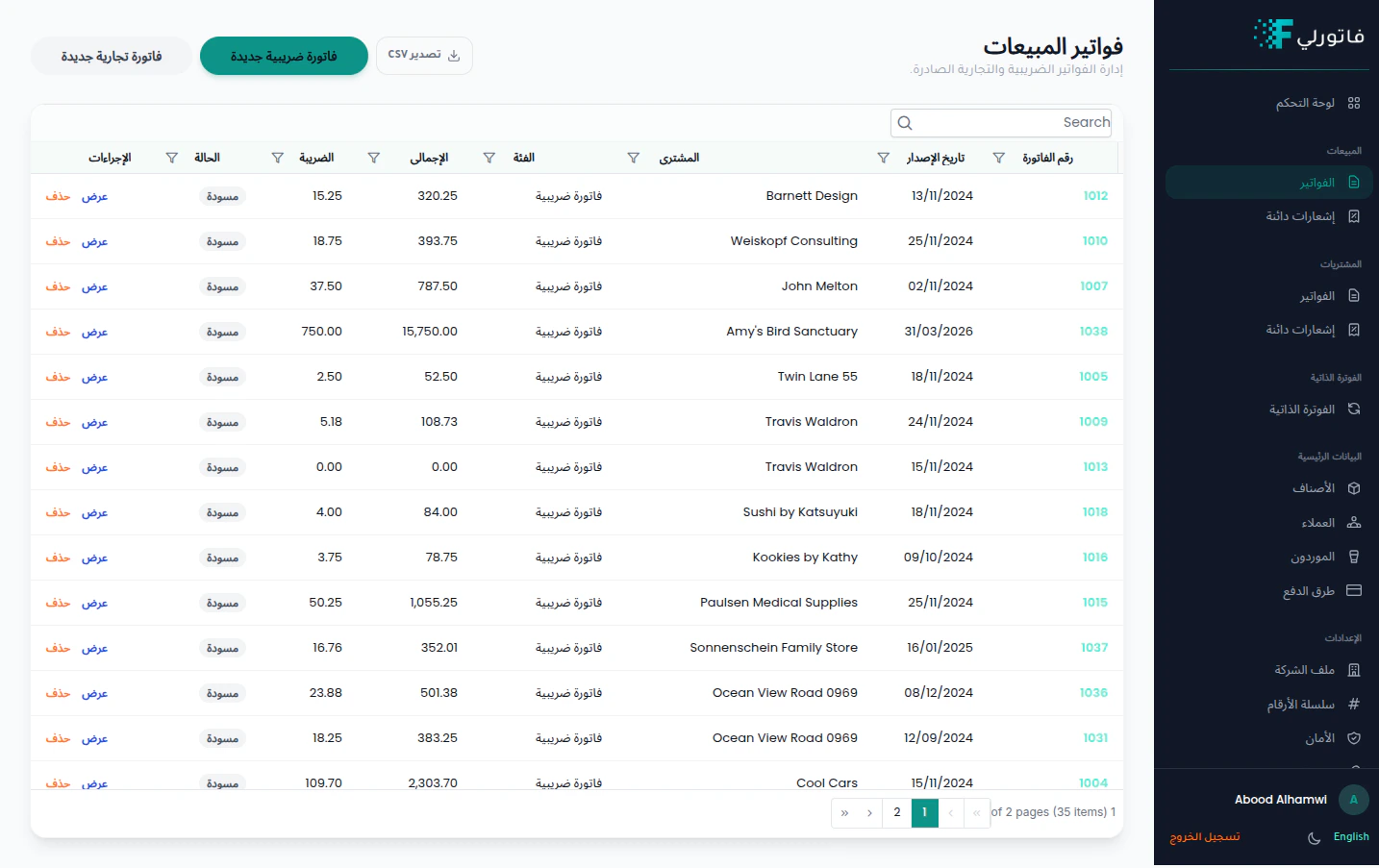This screenshot has width=1379, height=868.
Task: Click the Search input field
Action: pos(1001,123)
